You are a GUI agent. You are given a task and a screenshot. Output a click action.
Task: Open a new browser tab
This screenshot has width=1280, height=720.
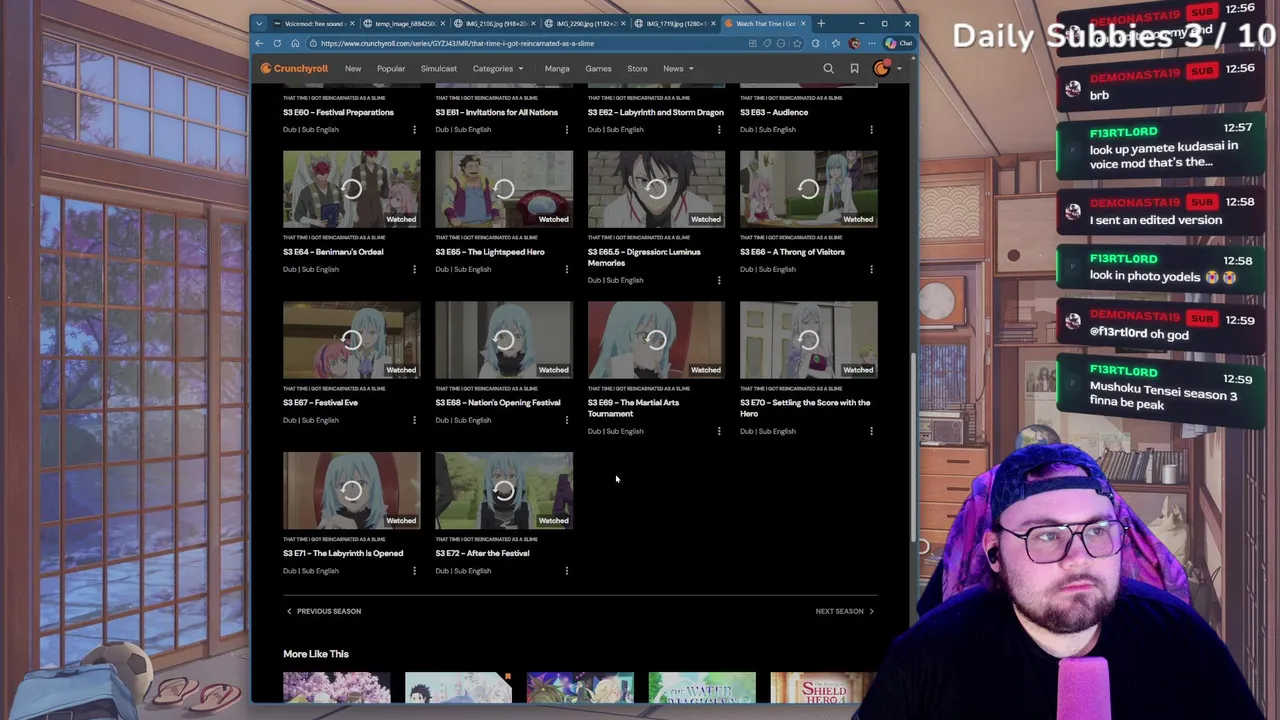(821, 23)
